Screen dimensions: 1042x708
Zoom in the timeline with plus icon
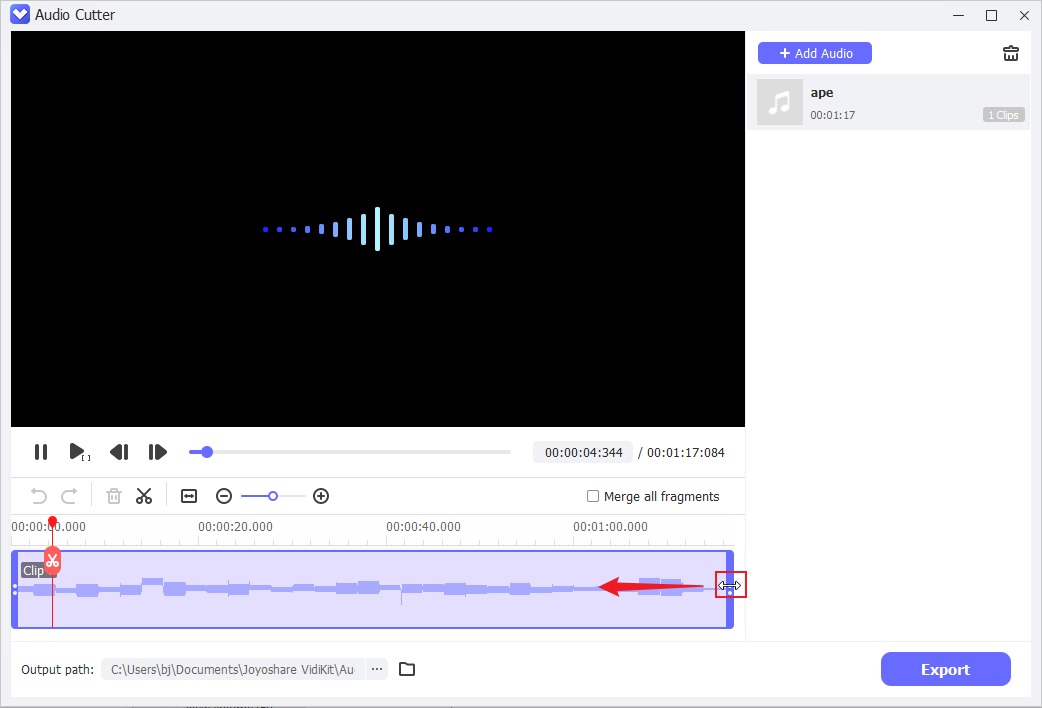pos(321,496)
